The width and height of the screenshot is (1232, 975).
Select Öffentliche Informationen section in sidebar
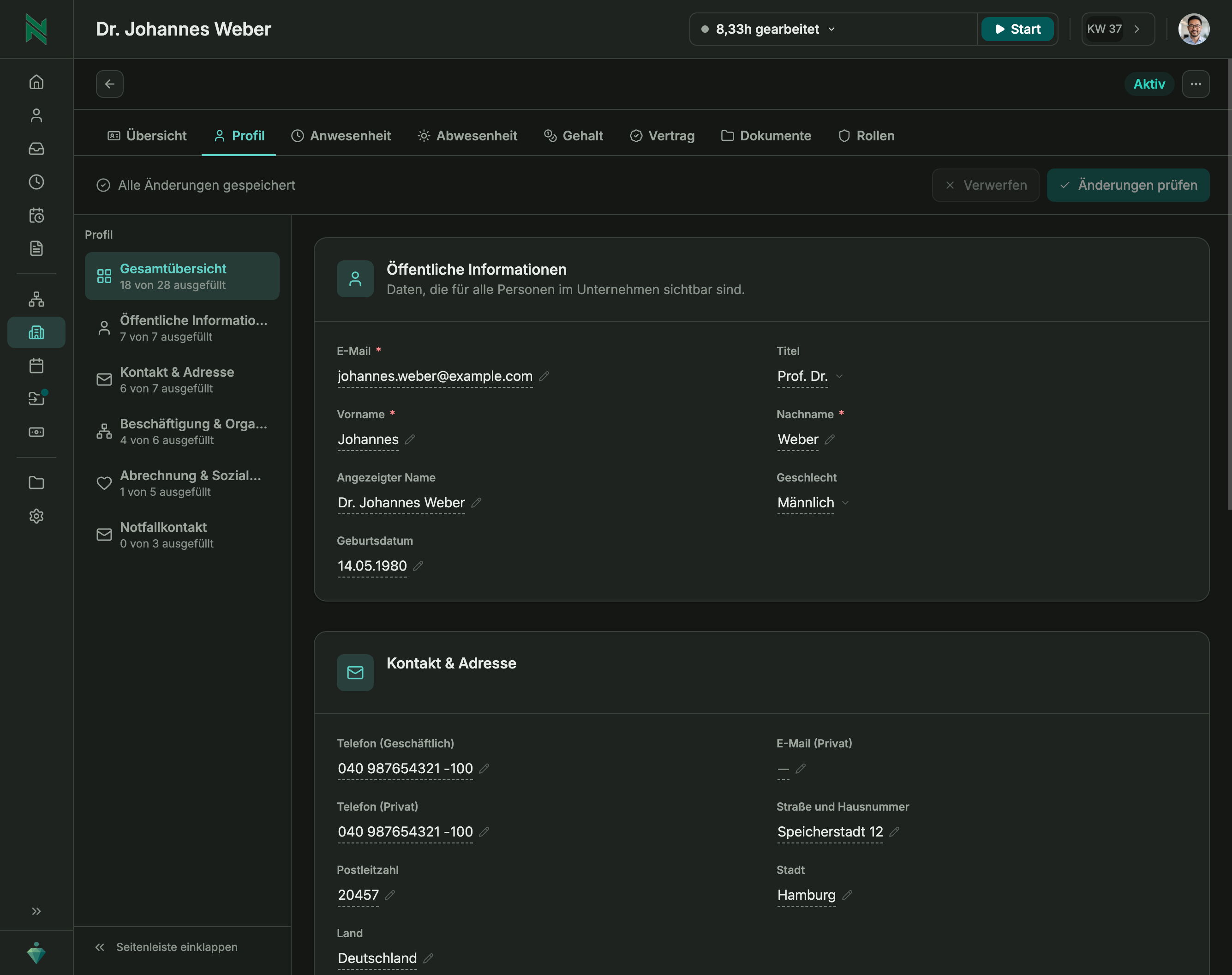[182, 328]
